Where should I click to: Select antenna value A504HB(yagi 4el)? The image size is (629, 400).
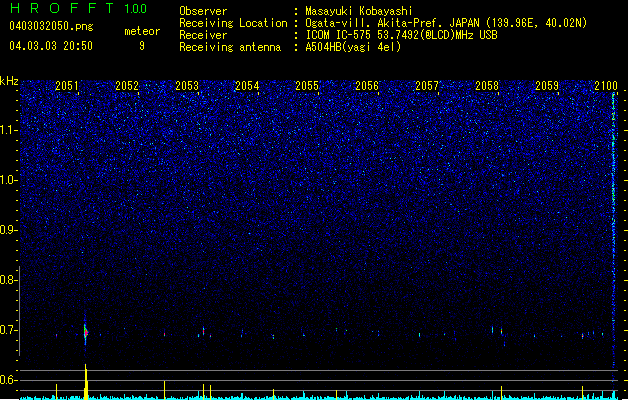(x=353, y=47)
